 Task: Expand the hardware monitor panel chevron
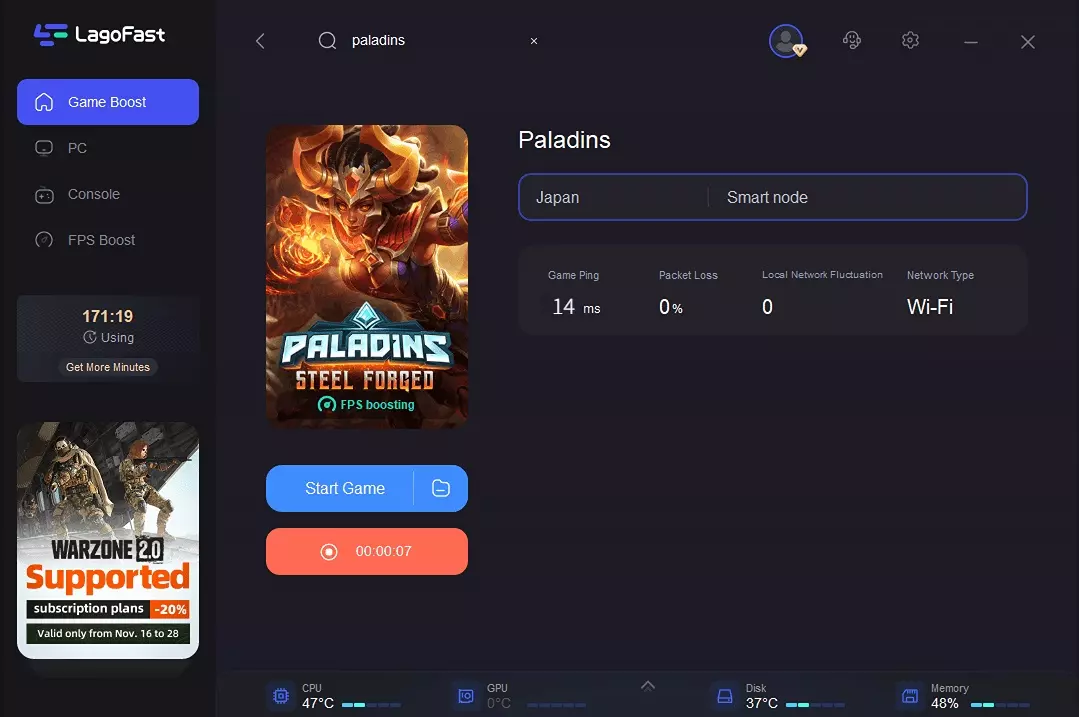click(648, 686)
